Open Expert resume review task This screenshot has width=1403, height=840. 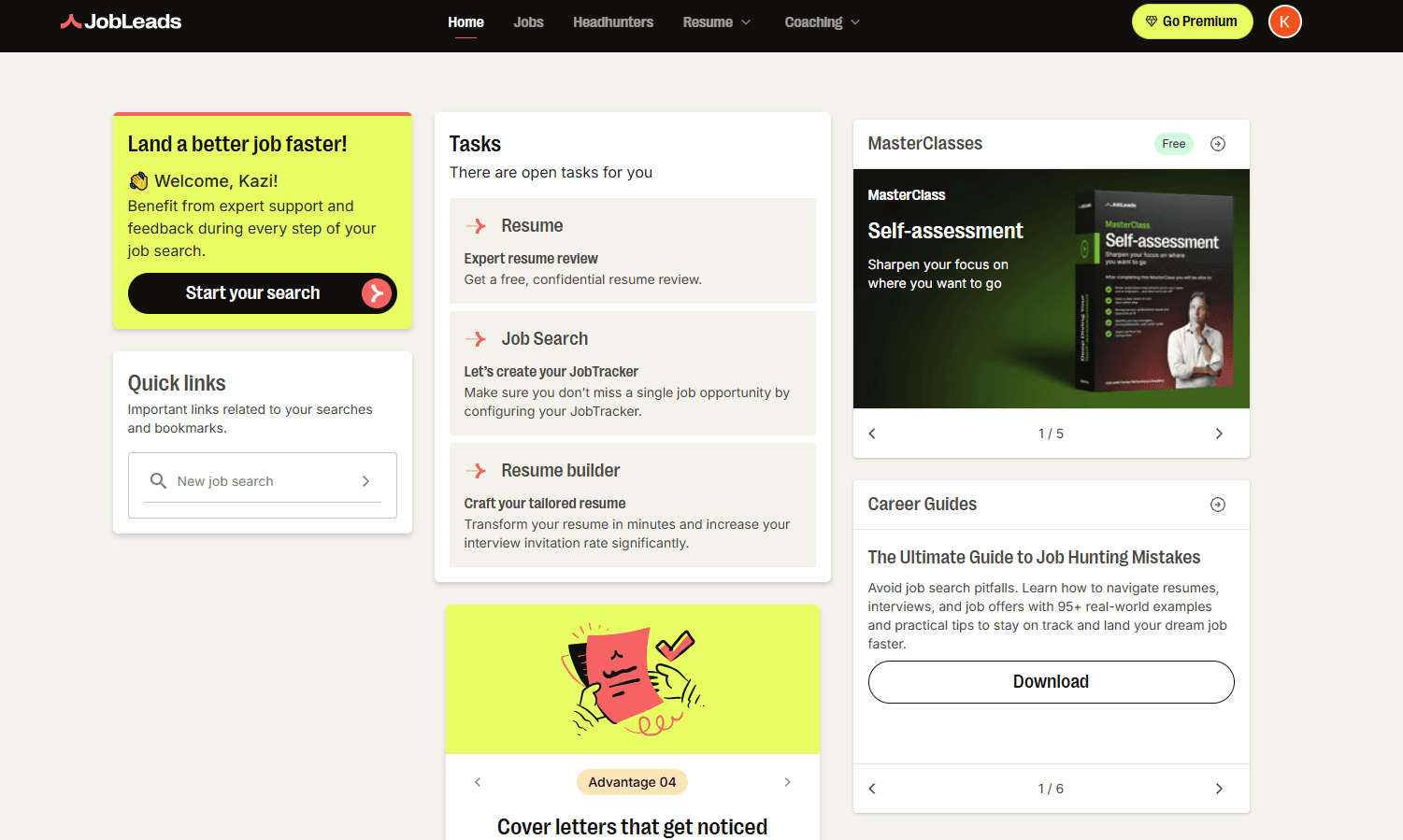tap(633, 250)
